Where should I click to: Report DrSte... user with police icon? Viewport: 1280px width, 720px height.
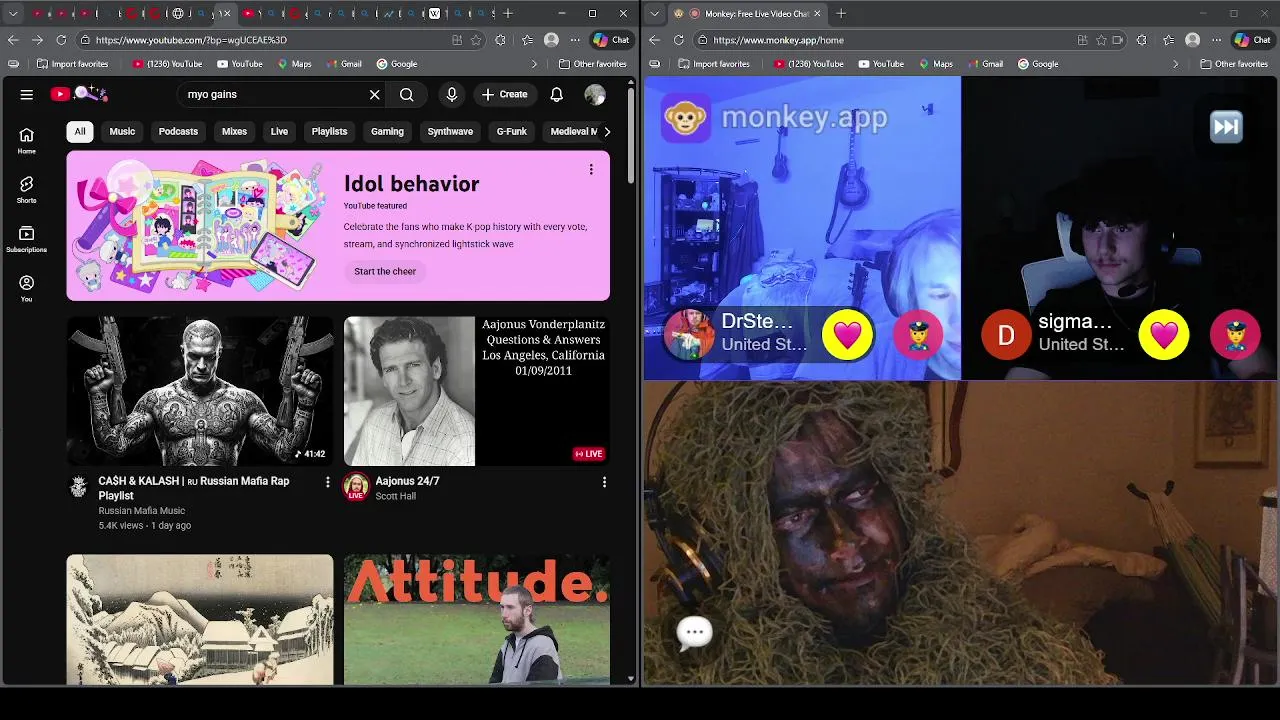point(918,334)
